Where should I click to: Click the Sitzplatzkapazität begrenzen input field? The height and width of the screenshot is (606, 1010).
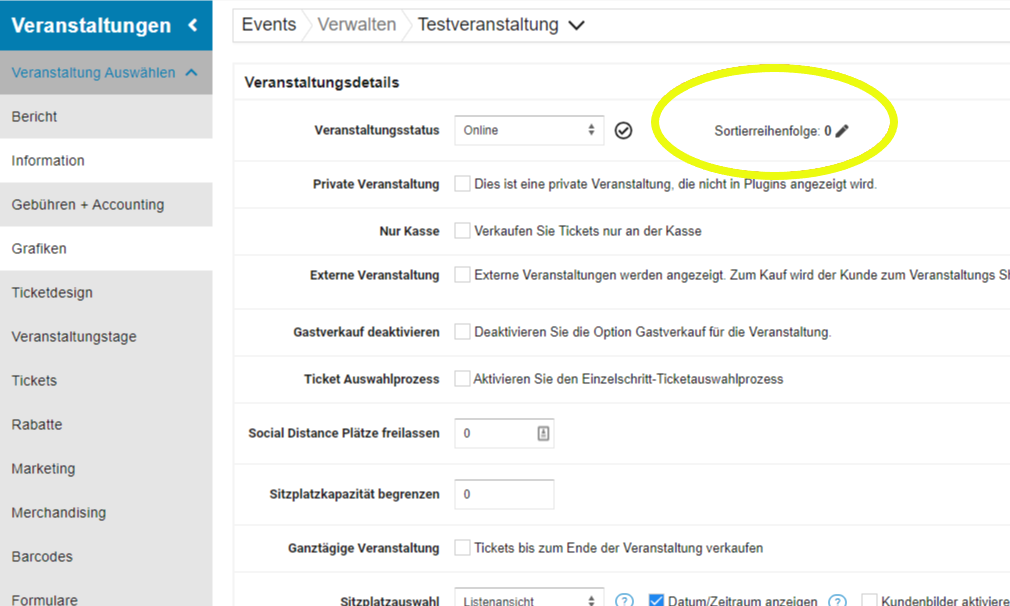(x=504, y=494)
